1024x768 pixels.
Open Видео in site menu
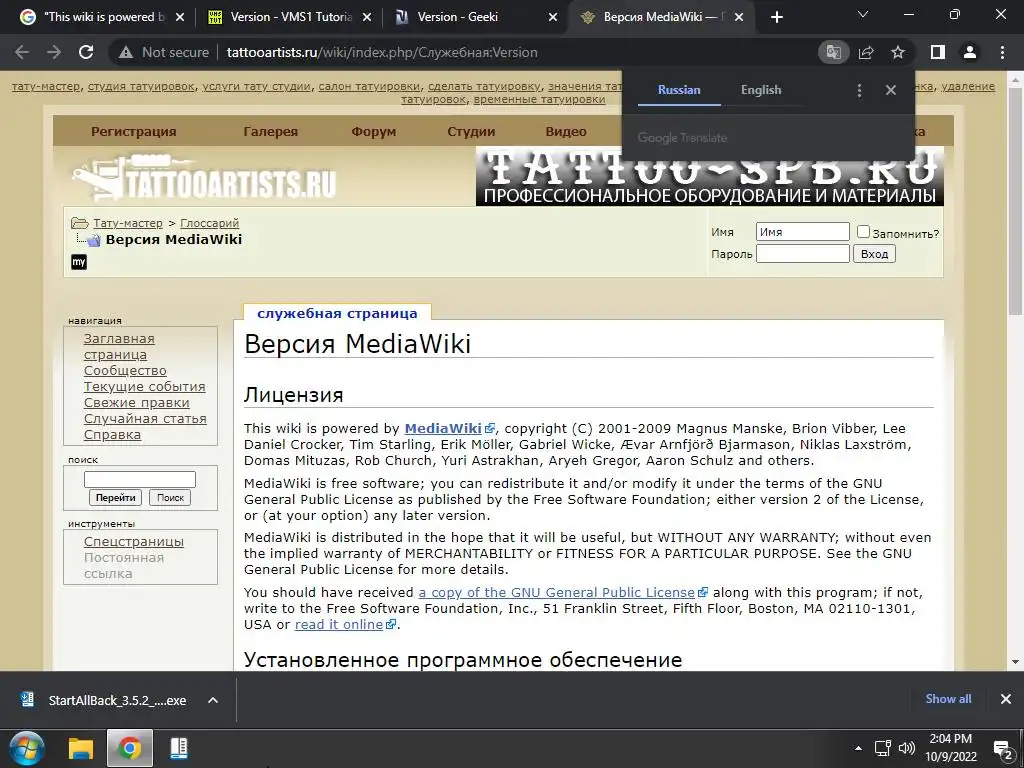pos(566,131)
